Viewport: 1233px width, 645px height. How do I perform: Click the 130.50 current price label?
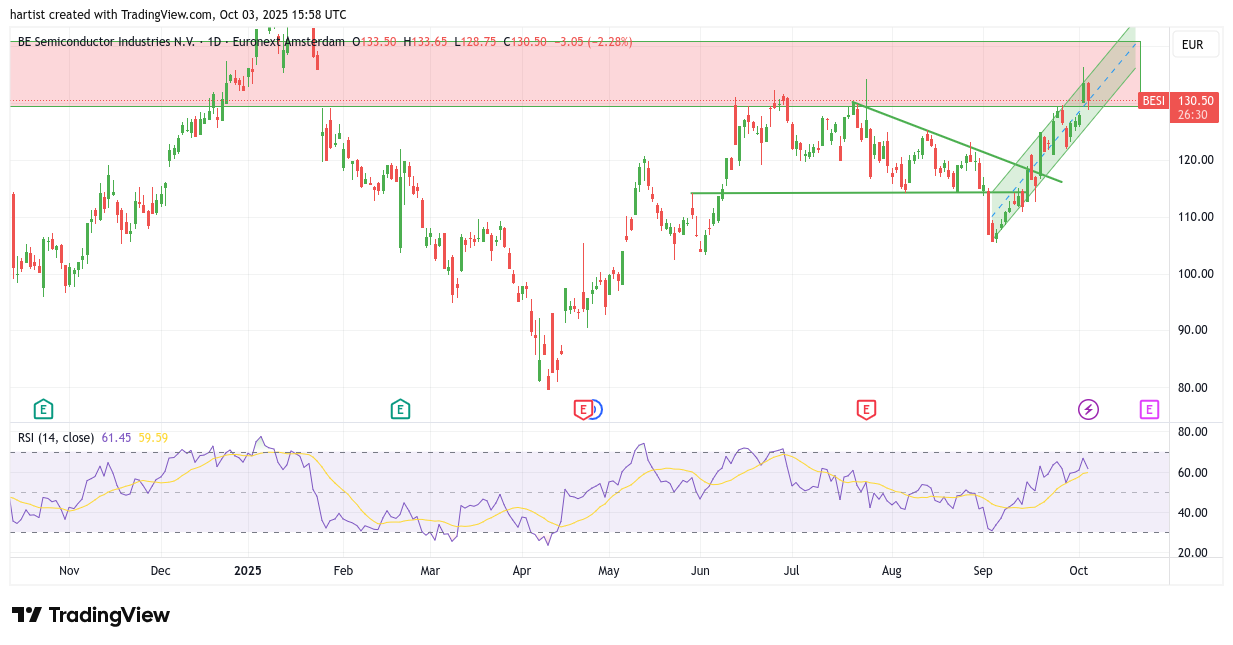1196,101
